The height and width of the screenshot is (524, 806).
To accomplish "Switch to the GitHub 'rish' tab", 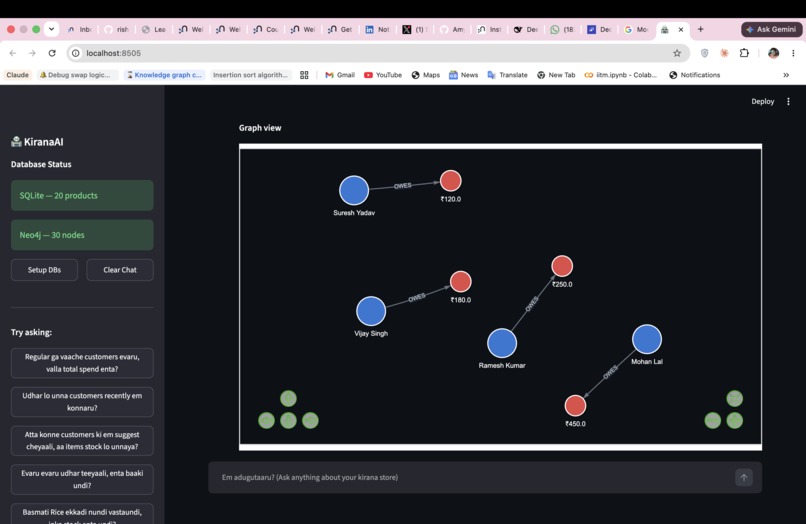I will tap(117, 30).
